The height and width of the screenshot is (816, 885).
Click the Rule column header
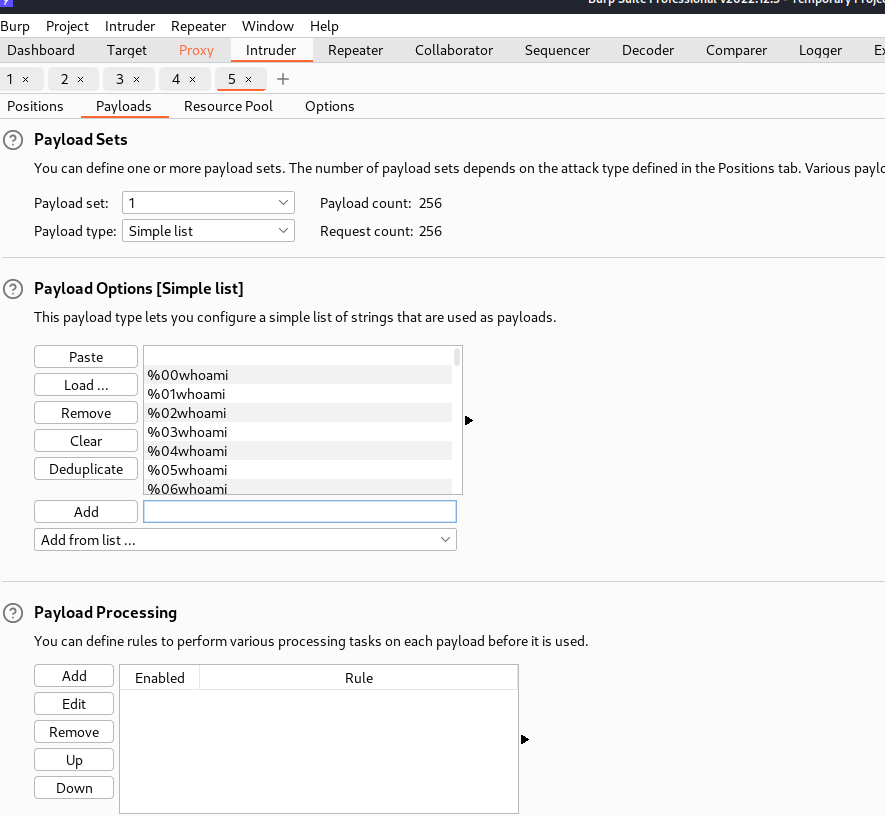pyautogui.click(x=359, y=678)
